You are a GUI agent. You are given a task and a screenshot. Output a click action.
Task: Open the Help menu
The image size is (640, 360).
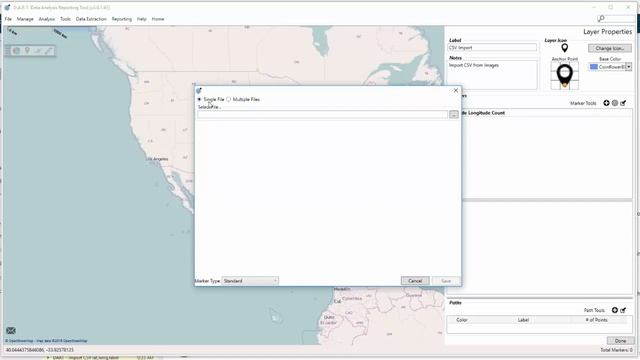click(142, 19)
